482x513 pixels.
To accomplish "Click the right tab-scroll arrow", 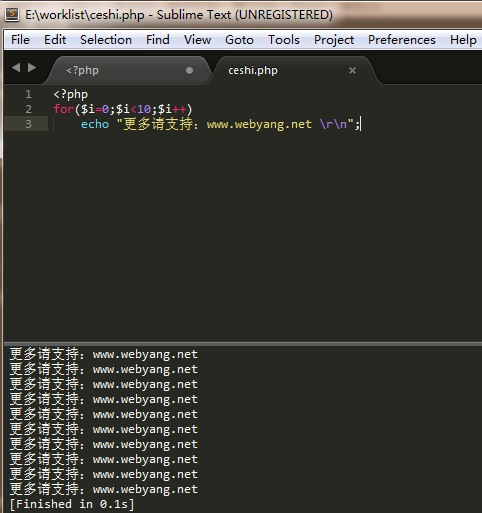I will (32, 68).
